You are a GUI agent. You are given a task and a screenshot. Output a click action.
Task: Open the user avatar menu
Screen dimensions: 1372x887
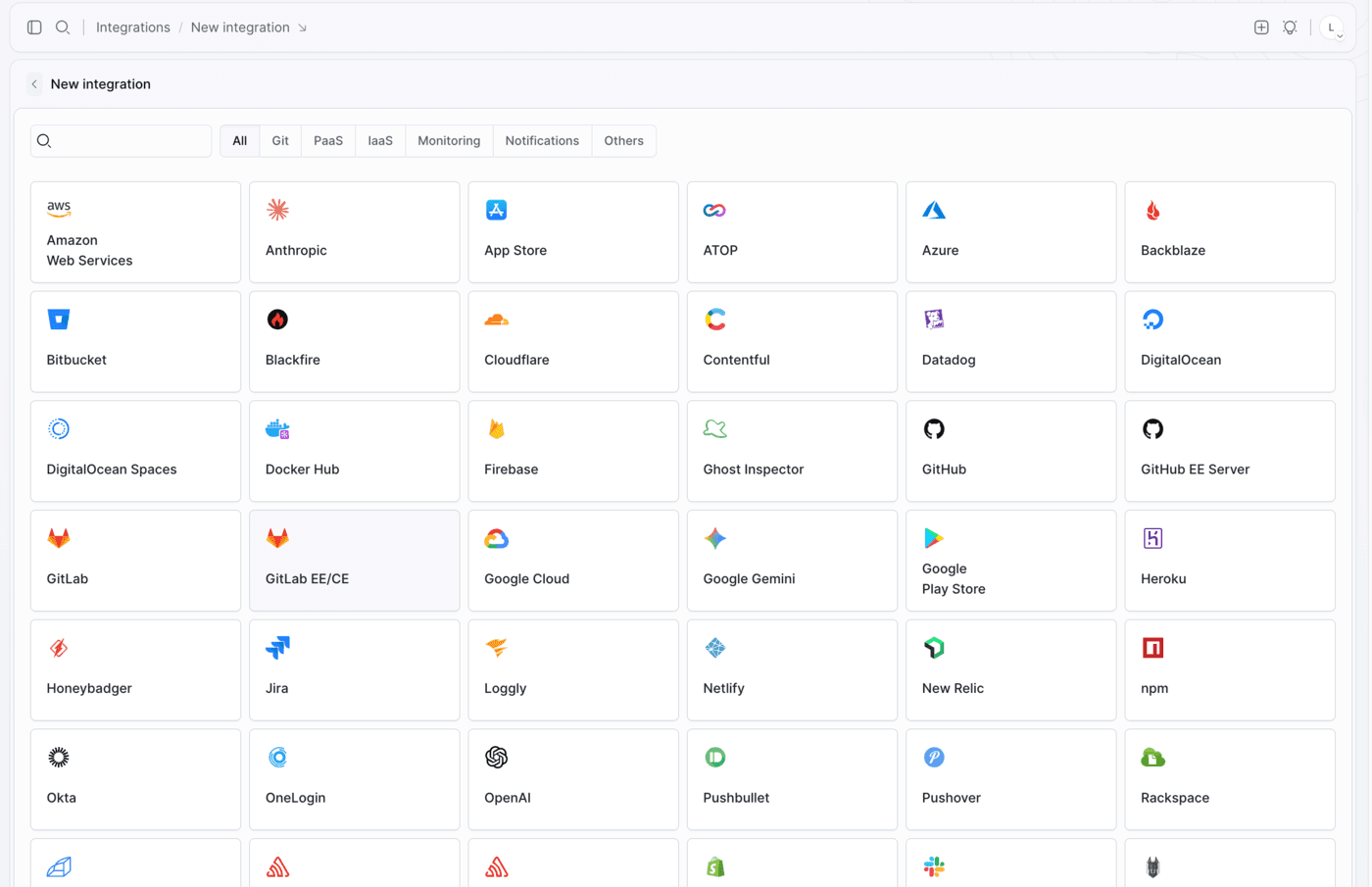click(x=1332, y=27)
